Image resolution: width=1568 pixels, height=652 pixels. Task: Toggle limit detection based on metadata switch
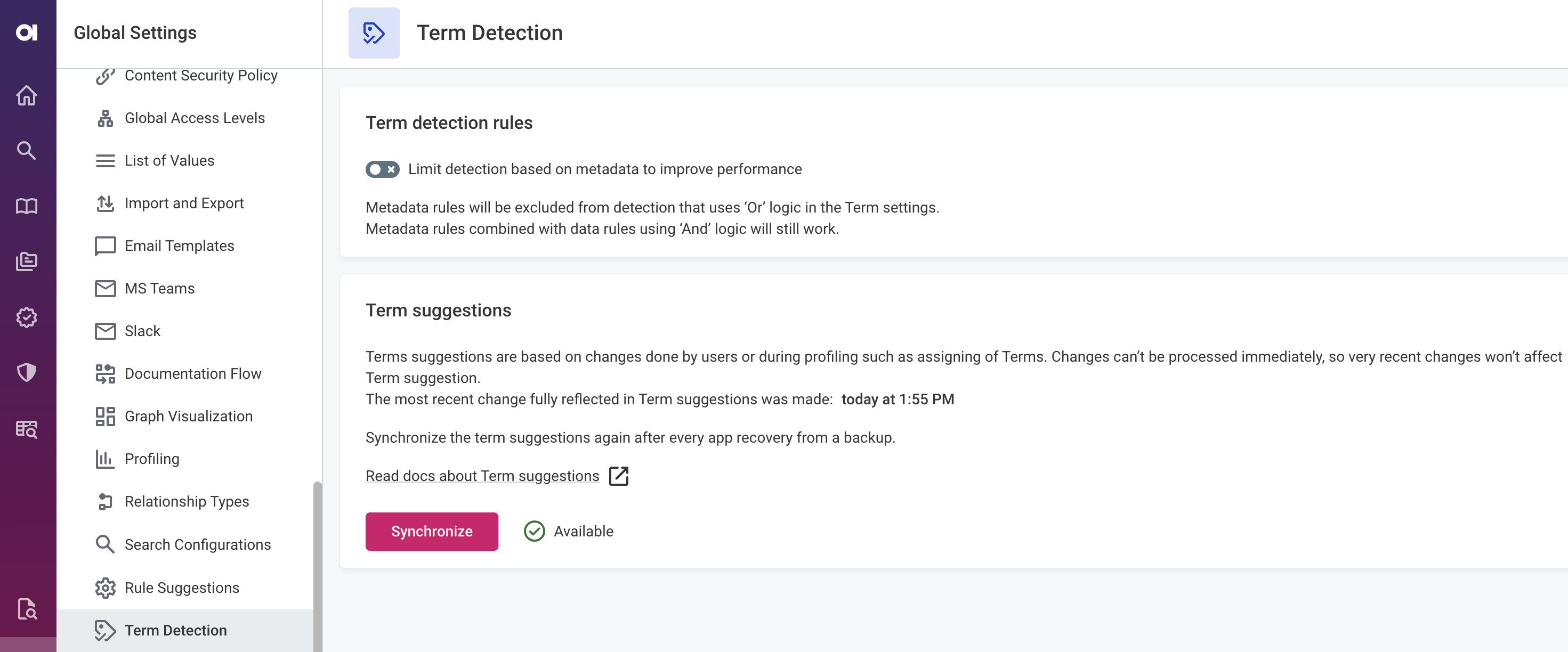382,169
